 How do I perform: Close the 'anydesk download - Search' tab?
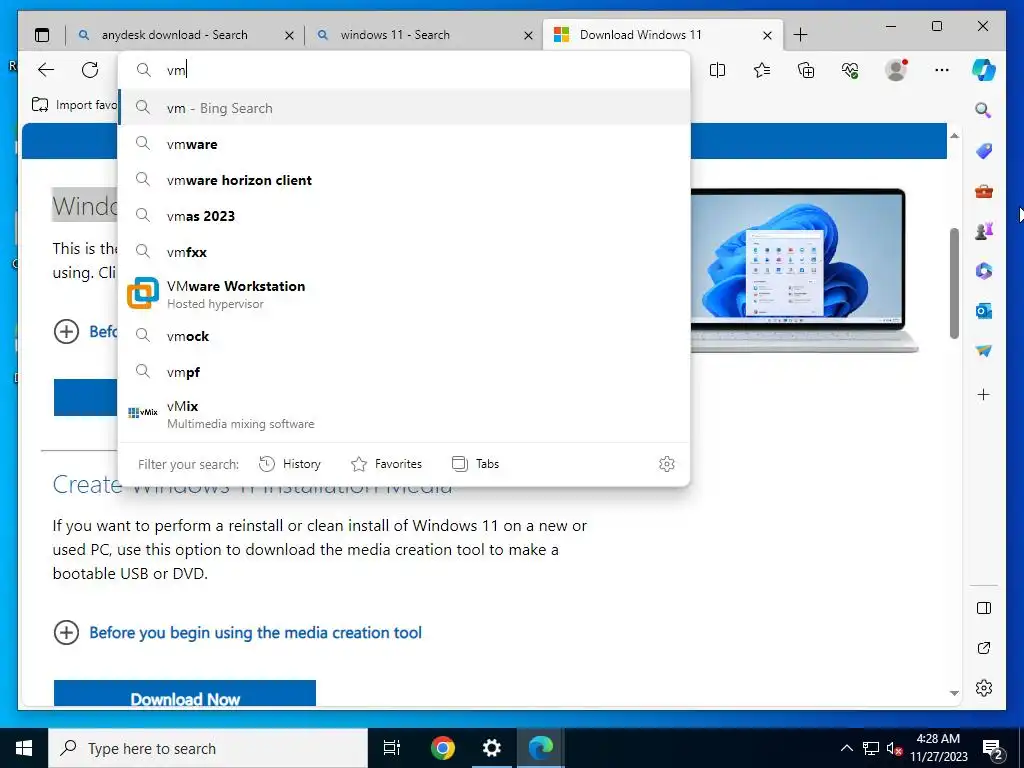289,35
